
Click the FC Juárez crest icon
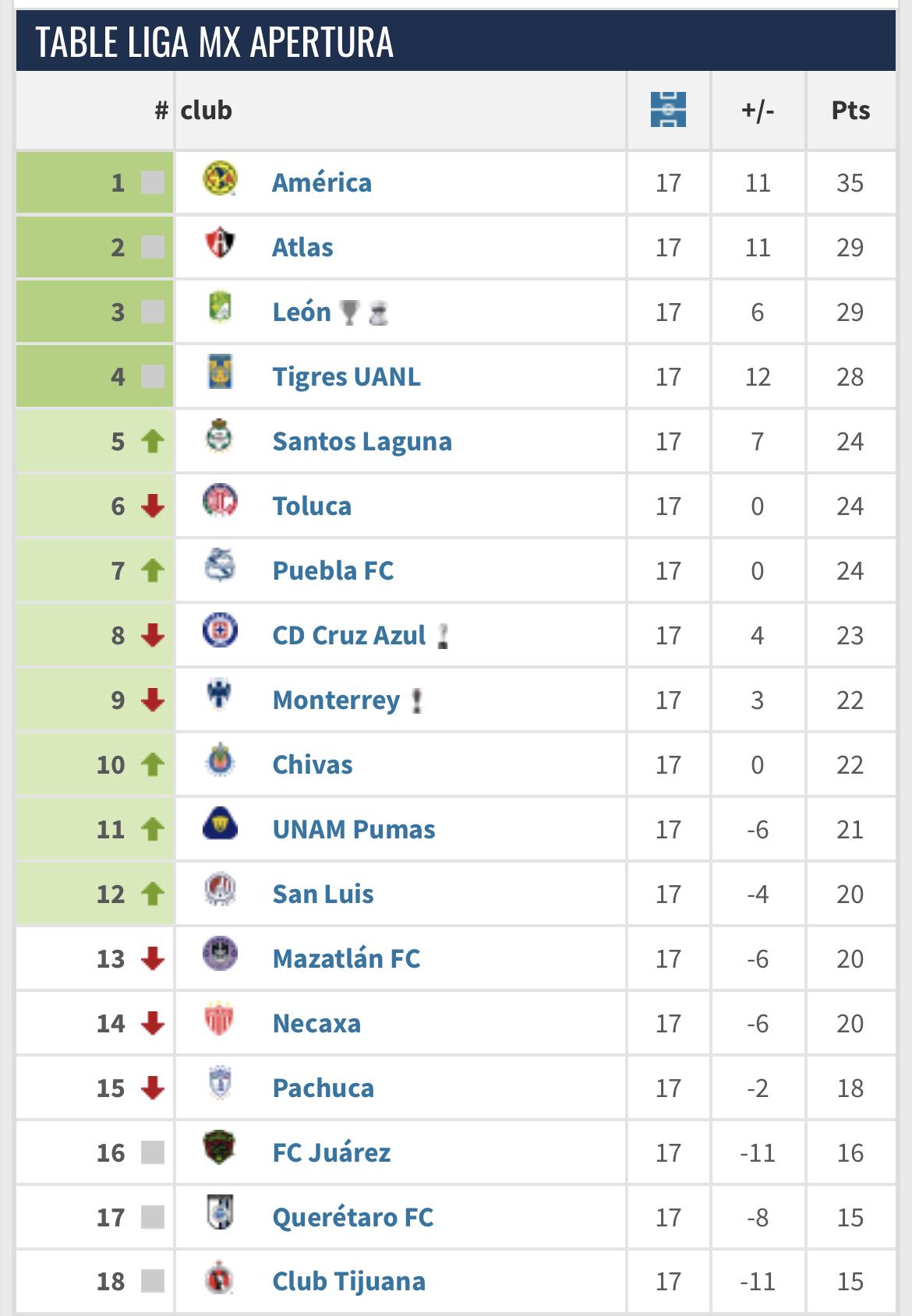(x=220, y=1148)
